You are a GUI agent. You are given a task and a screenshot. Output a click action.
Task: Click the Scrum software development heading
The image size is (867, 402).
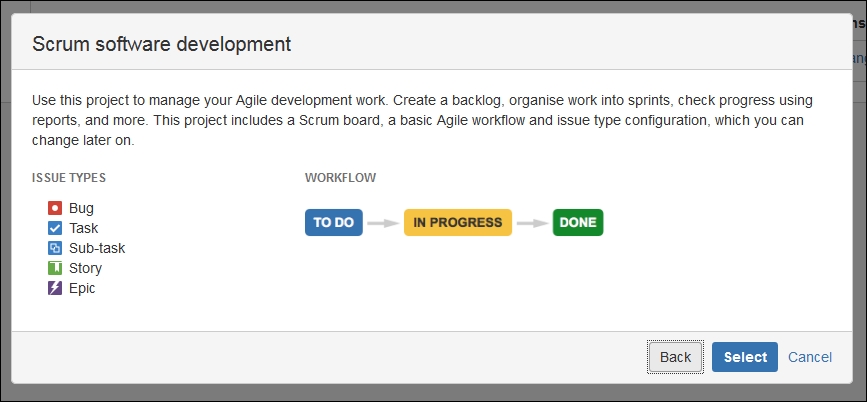(x=161, y=44)
